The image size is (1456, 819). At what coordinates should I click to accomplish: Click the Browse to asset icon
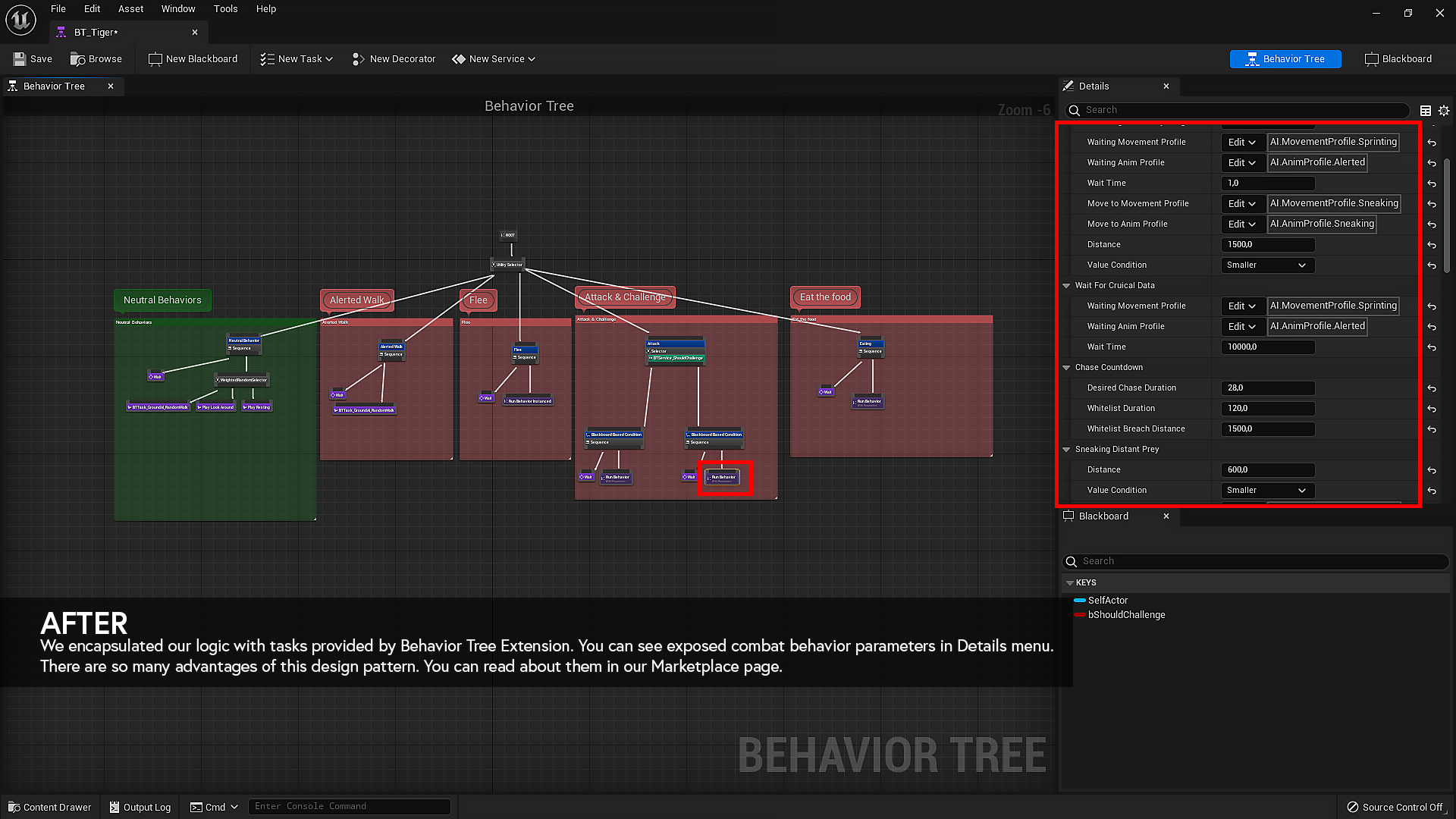(77, 59)
